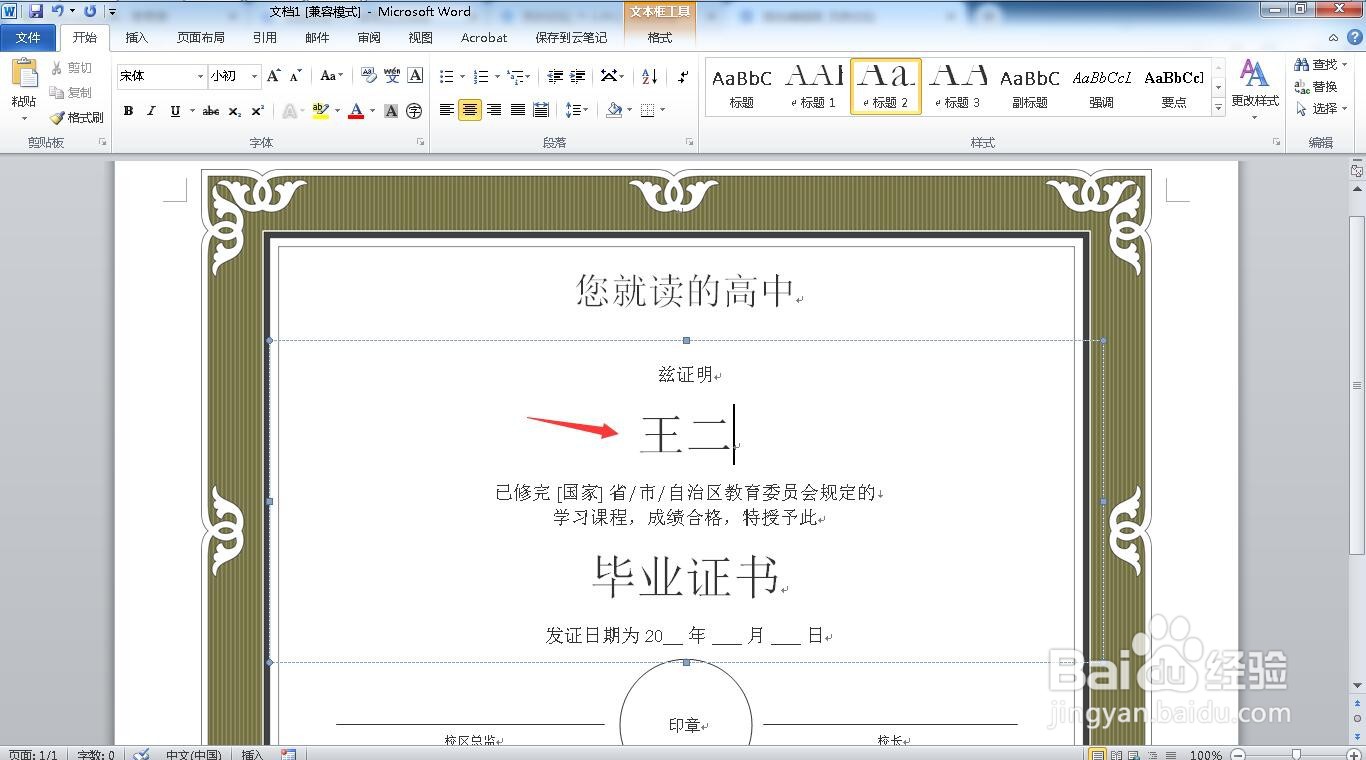Align the text to the right

click(x=494, y=110)
